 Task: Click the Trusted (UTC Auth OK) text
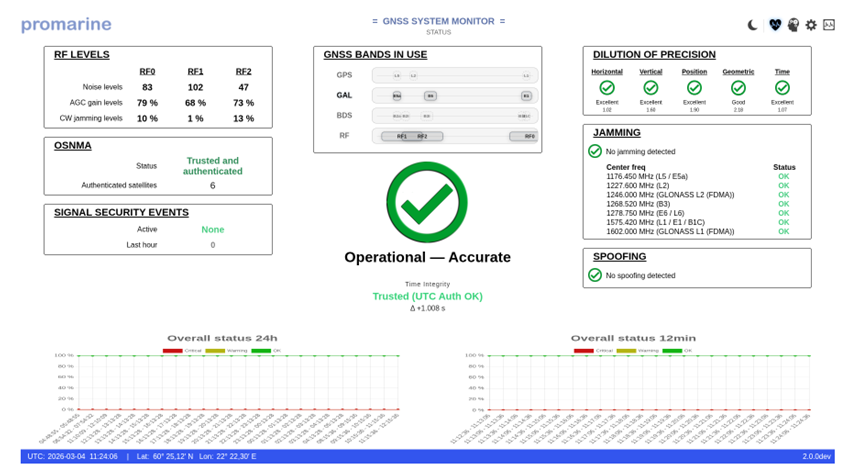point(427,296)
